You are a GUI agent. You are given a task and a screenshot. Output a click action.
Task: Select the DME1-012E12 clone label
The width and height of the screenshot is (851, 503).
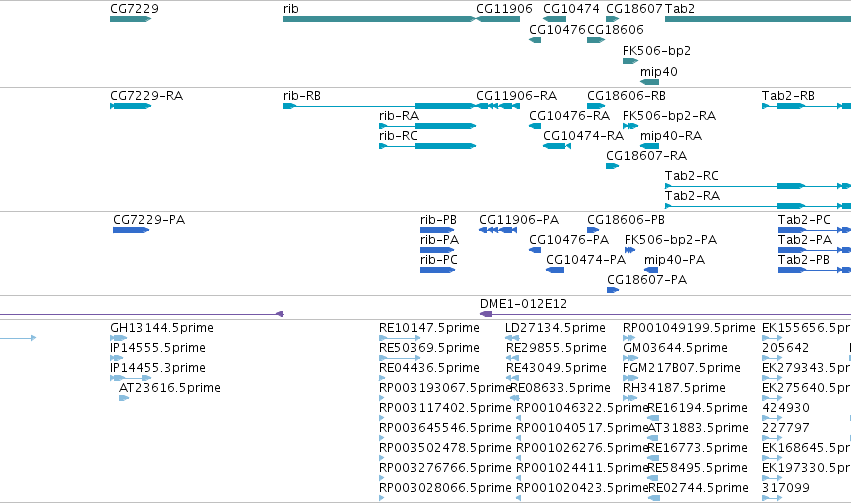point(523,304)
